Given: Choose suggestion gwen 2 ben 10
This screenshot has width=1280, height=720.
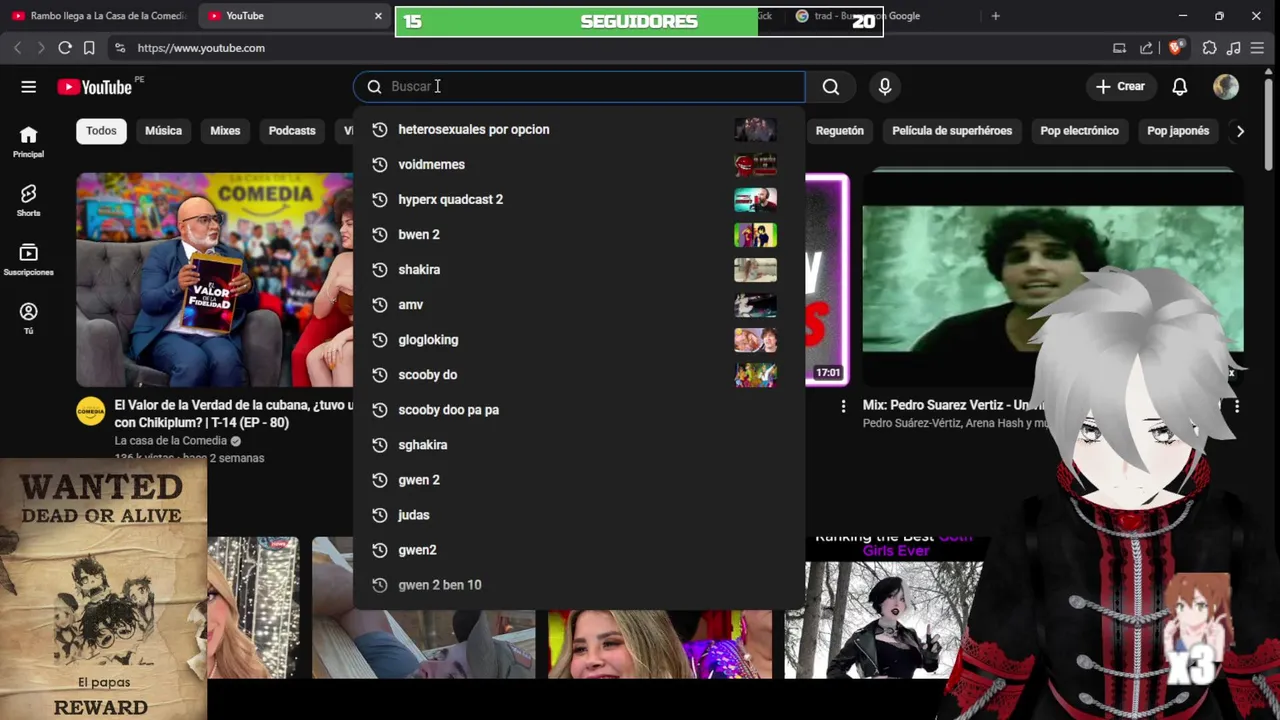Looking at the screenshot, I should point(578,584).
